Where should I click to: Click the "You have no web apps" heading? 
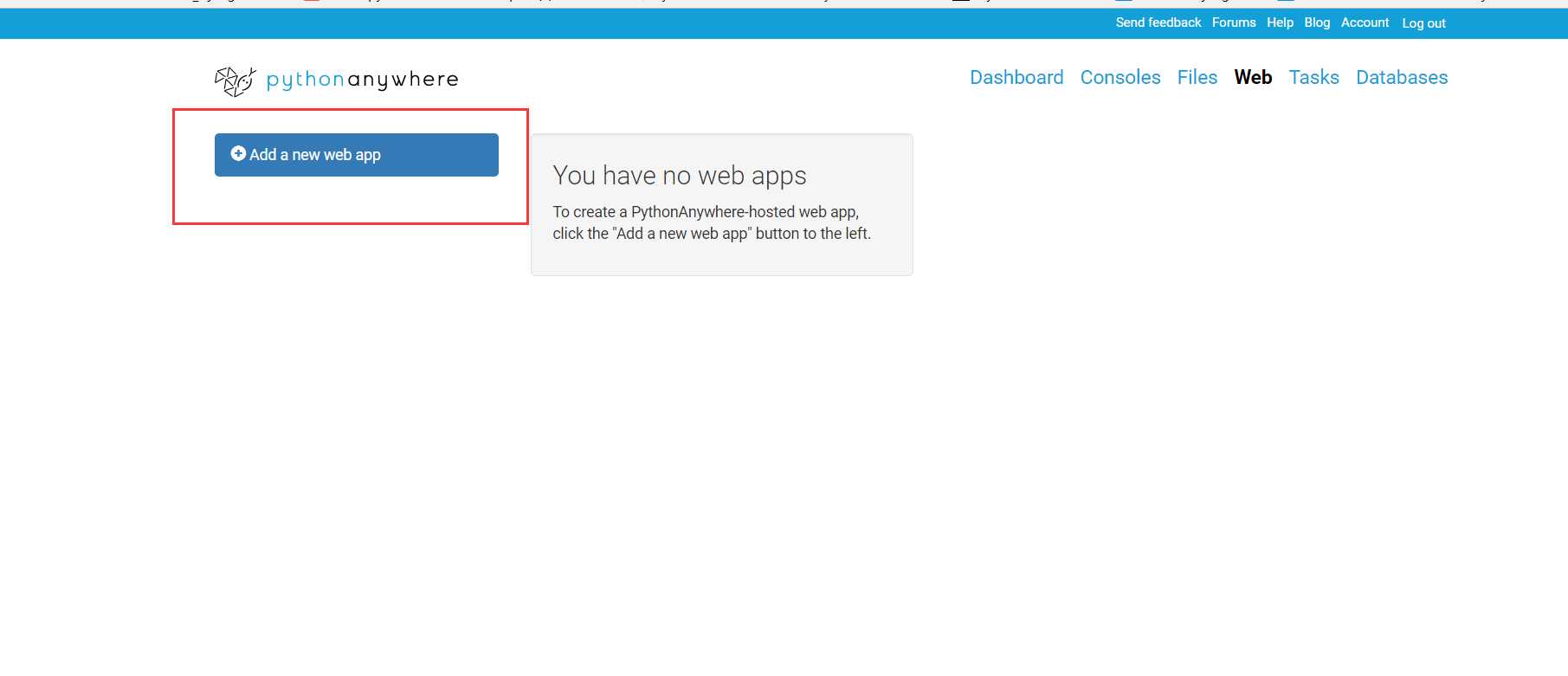[x=680, y=176]
